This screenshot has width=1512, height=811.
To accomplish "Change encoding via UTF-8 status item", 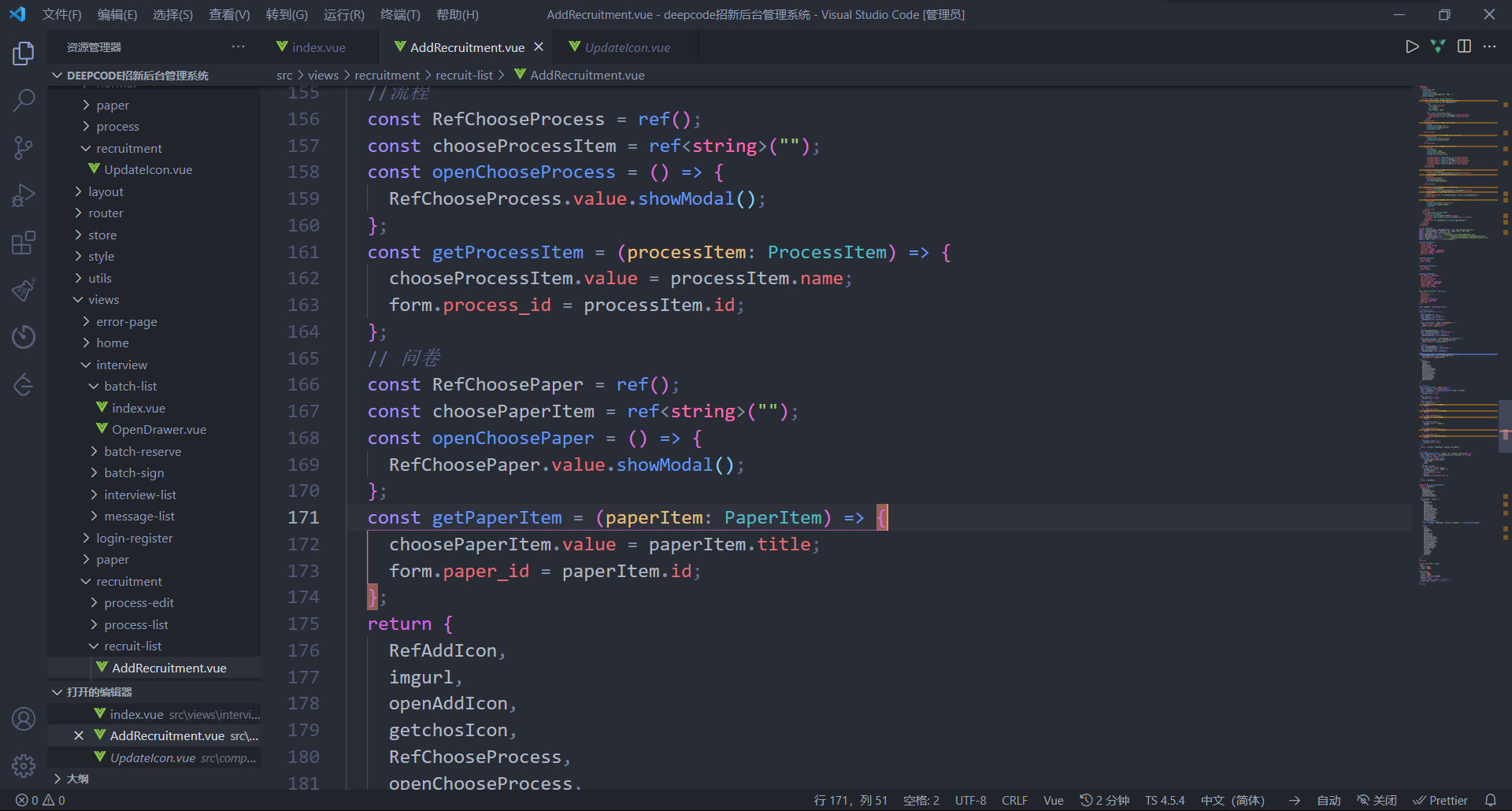I will coord(970,800).
